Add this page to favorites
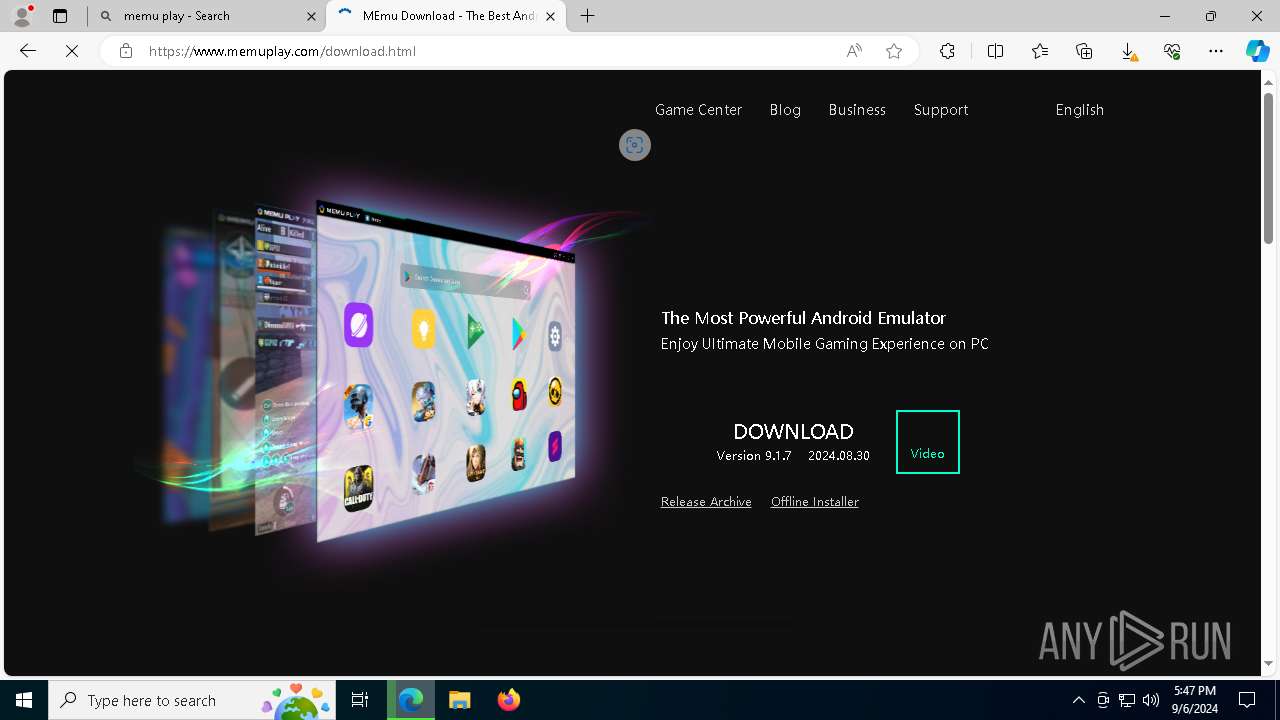The height and width of the screenshot is (720, 1280). [894, 51]
